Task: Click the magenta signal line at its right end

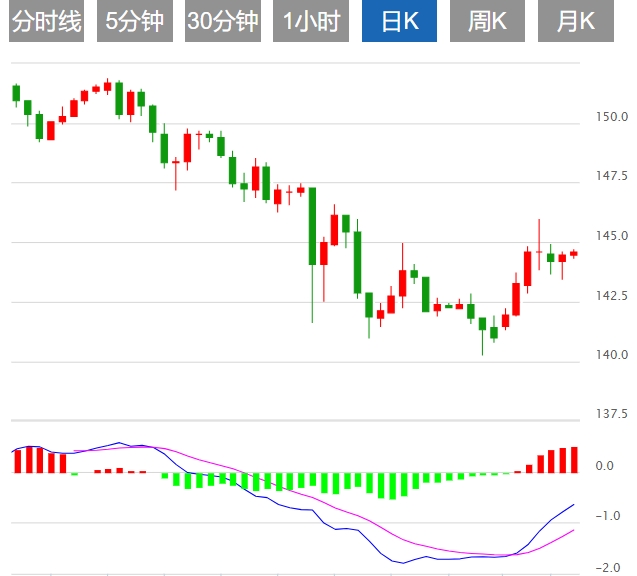Action: tap(573, 531)
